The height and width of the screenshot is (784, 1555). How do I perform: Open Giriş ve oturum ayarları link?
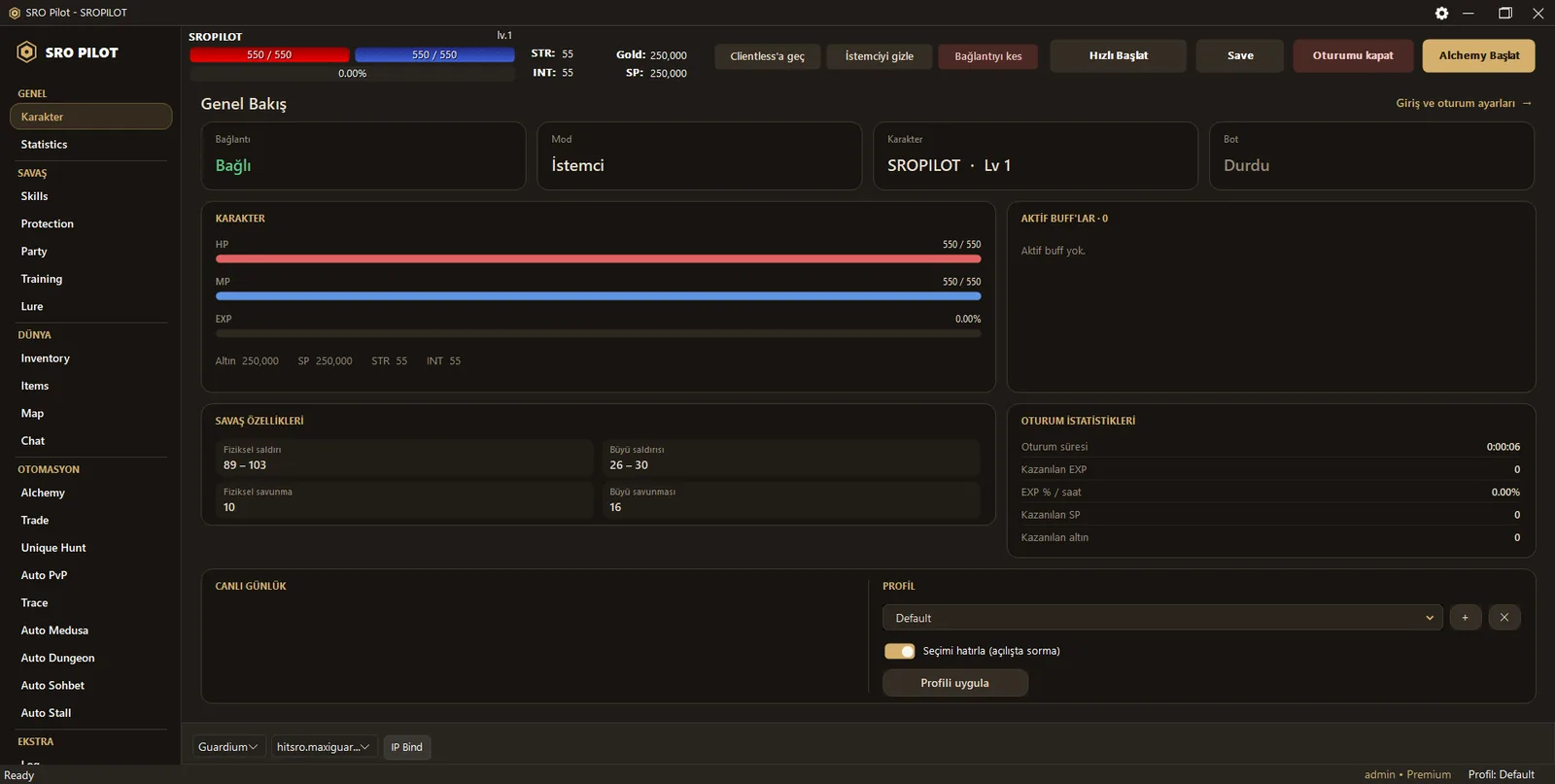click(1455, 103)
